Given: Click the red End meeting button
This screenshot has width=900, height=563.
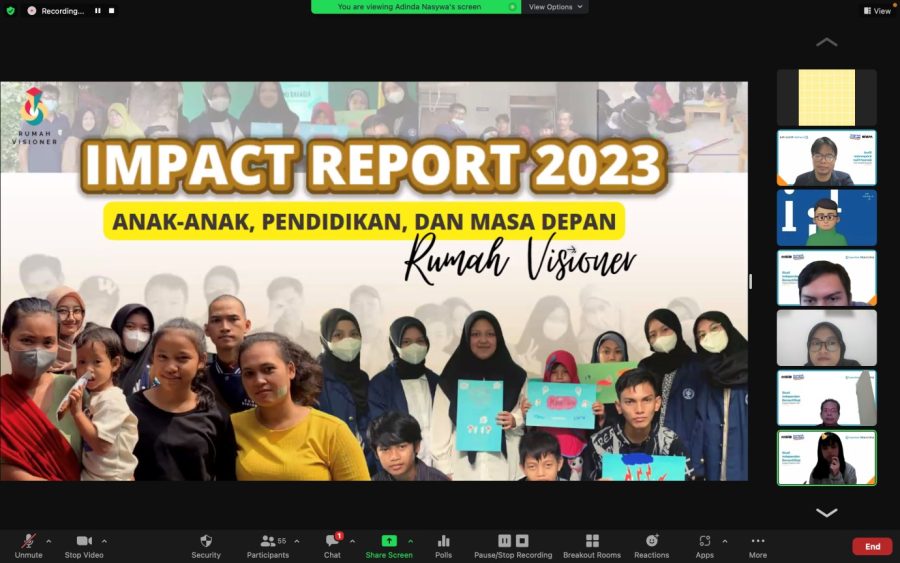Looking at the screenshot, I should (872, 546).
